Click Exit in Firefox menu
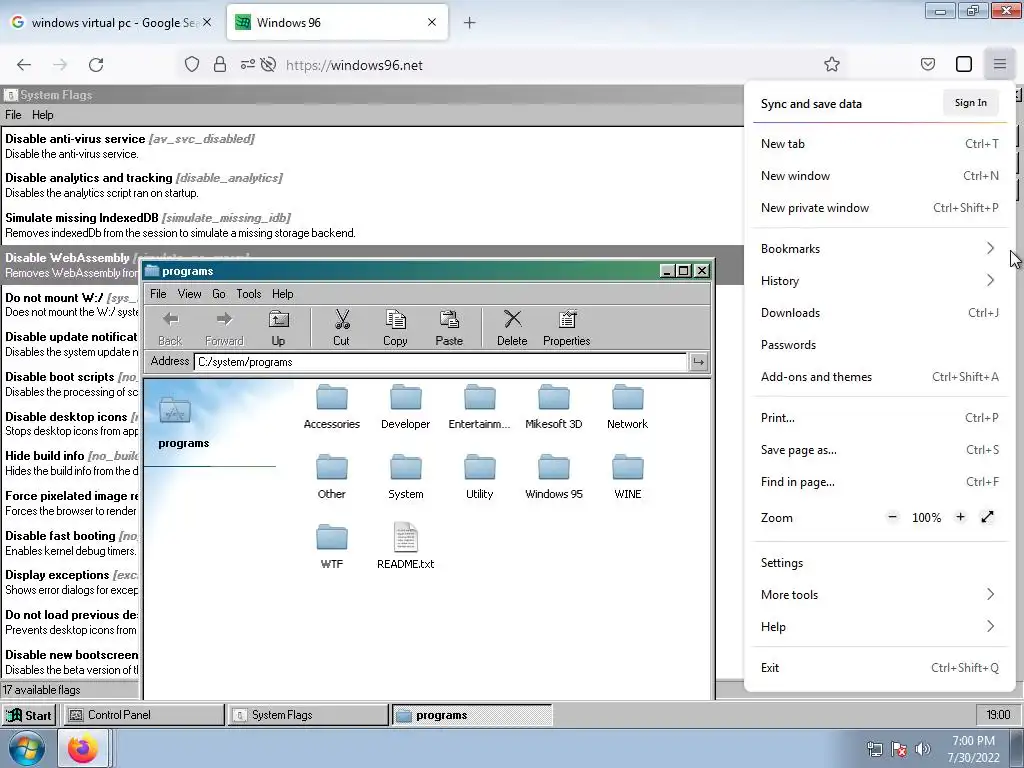Image resolution: width=1024 pixels, height=768 pixels. pos(878,668)
